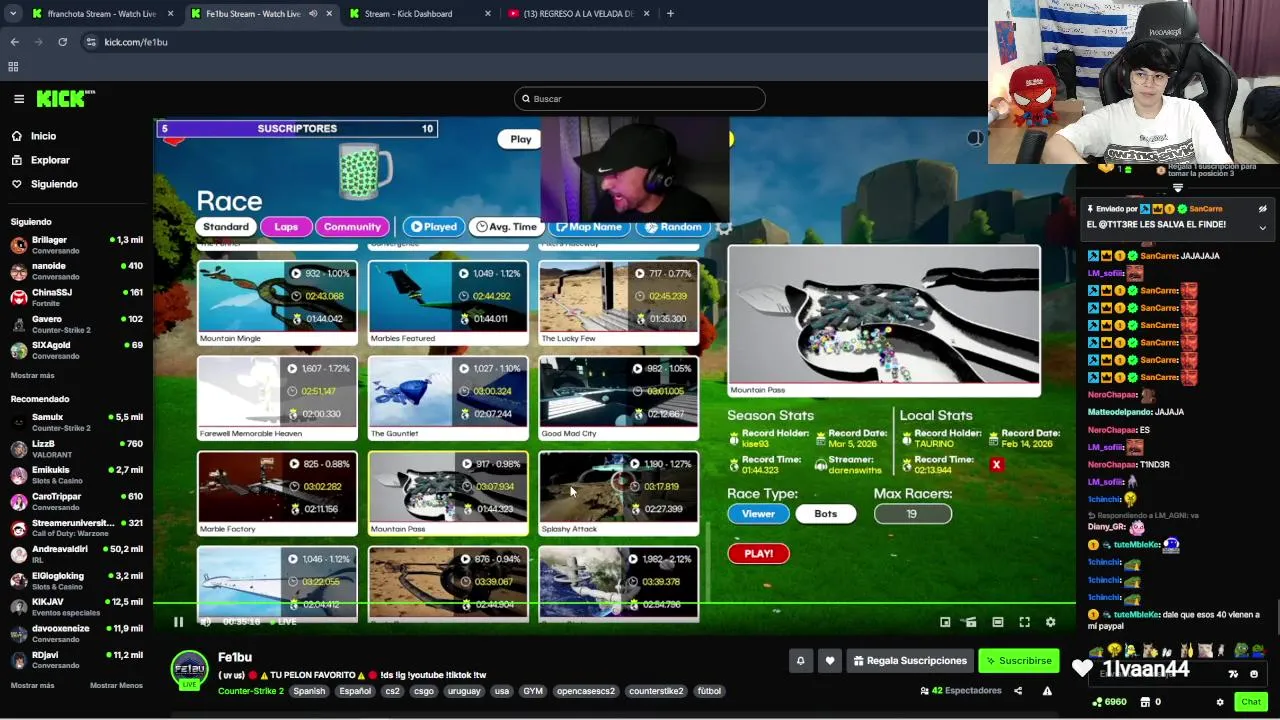Open Emikukis recommended channel
The image size is (1280, 720).
tap(76, 475)
